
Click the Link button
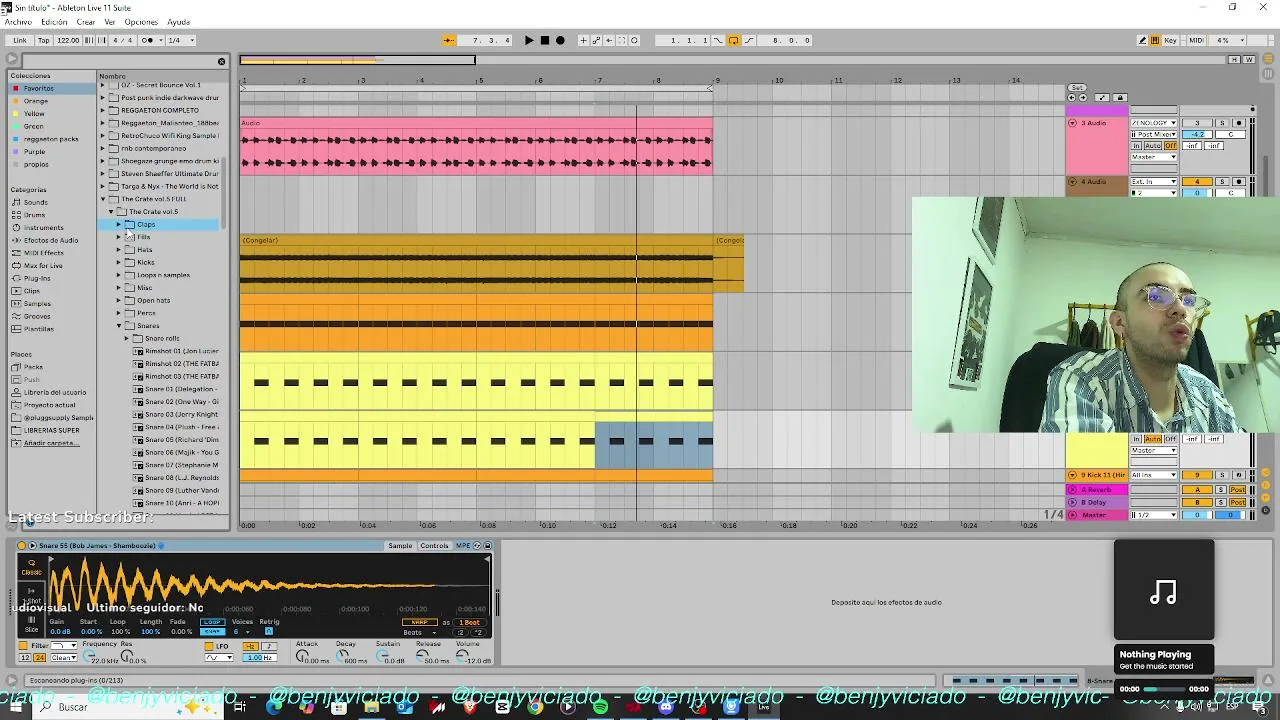point(20,40)
